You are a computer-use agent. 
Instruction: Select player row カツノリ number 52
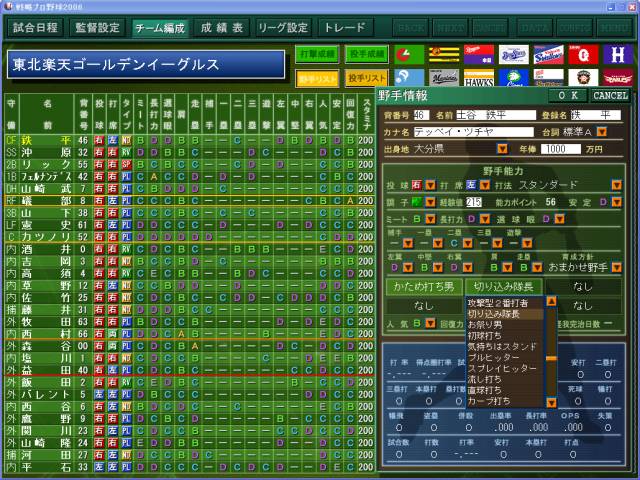tap(189, 237)
